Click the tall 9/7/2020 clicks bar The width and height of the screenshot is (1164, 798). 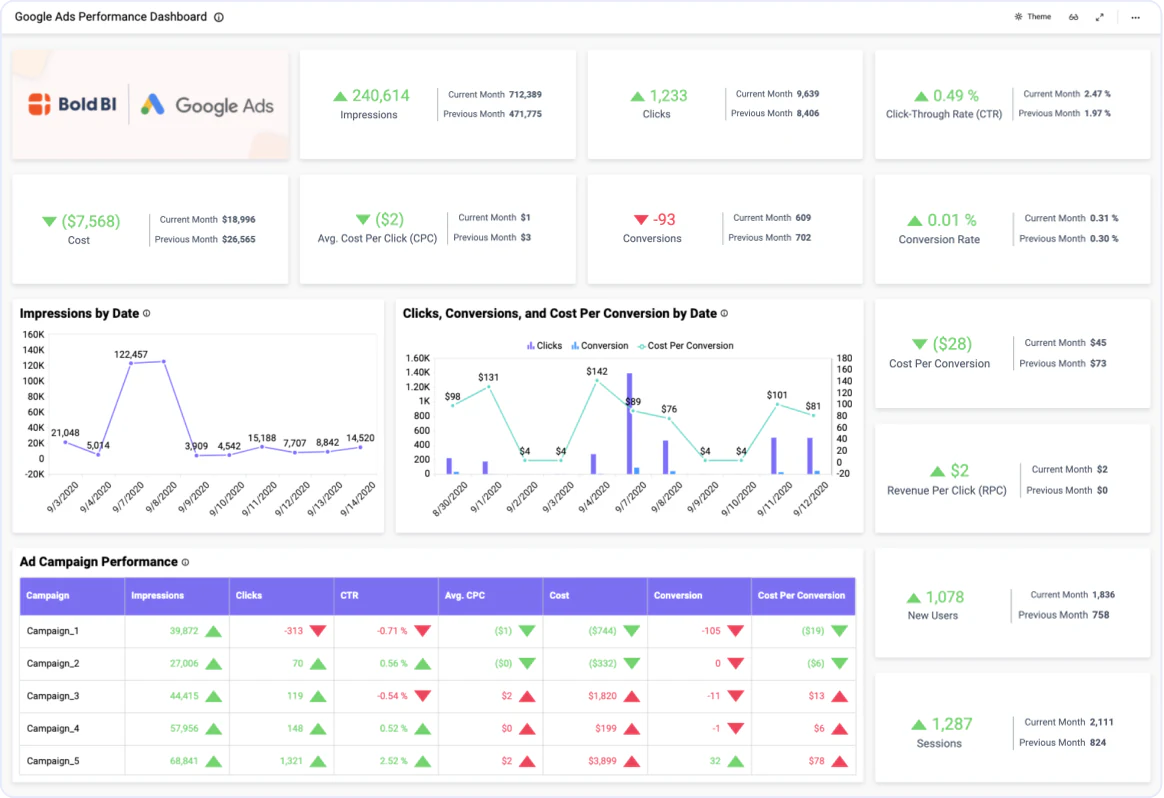(630, 423)
